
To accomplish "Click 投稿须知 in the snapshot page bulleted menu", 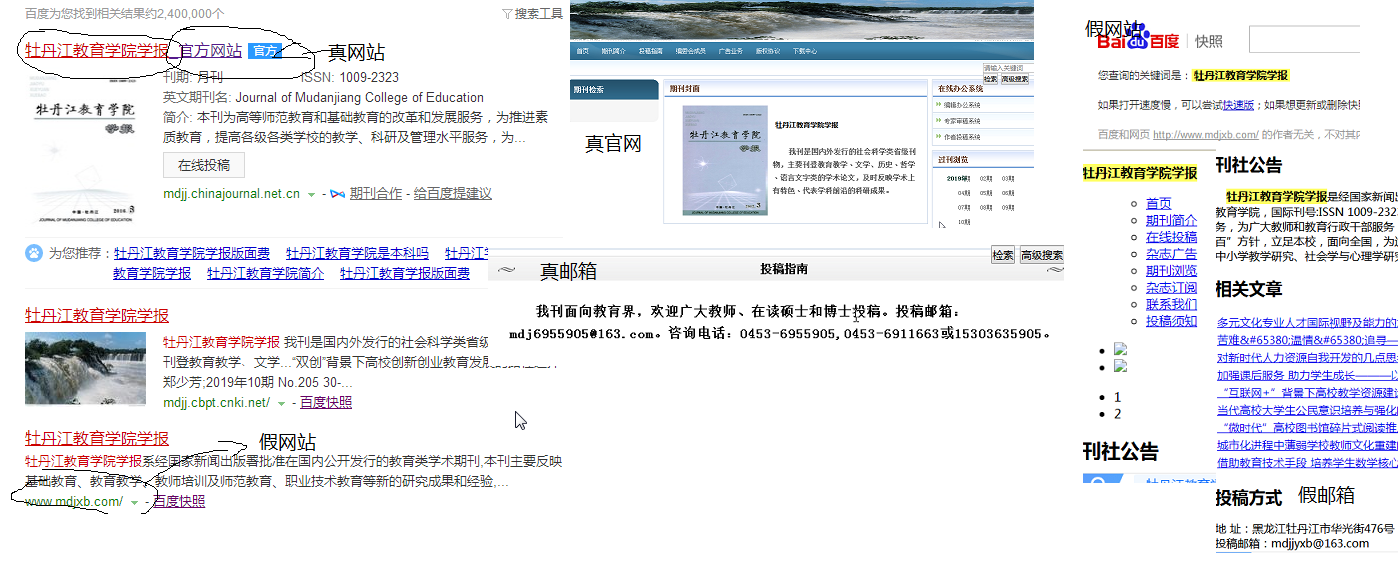I will click(1171, 322).
